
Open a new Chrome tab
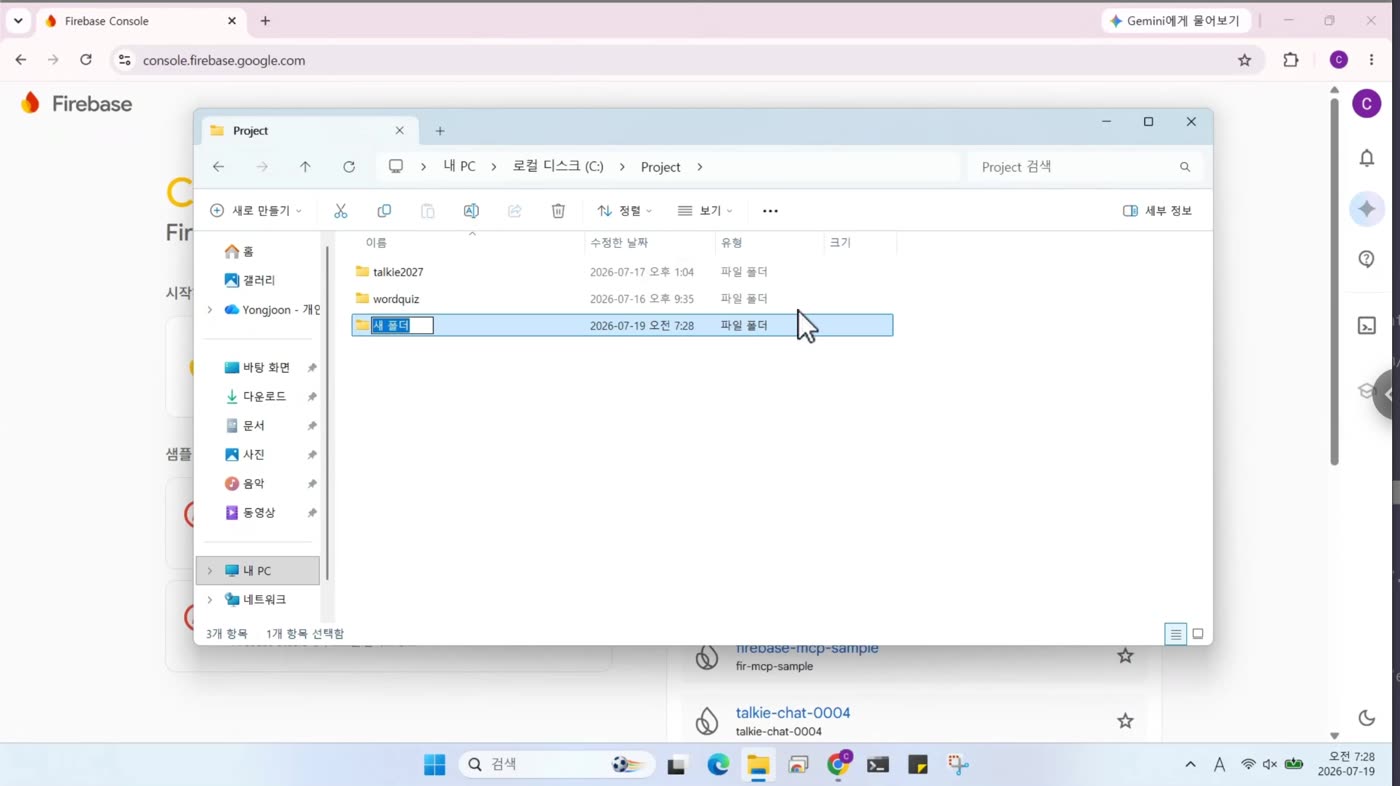tap(265, 21)
